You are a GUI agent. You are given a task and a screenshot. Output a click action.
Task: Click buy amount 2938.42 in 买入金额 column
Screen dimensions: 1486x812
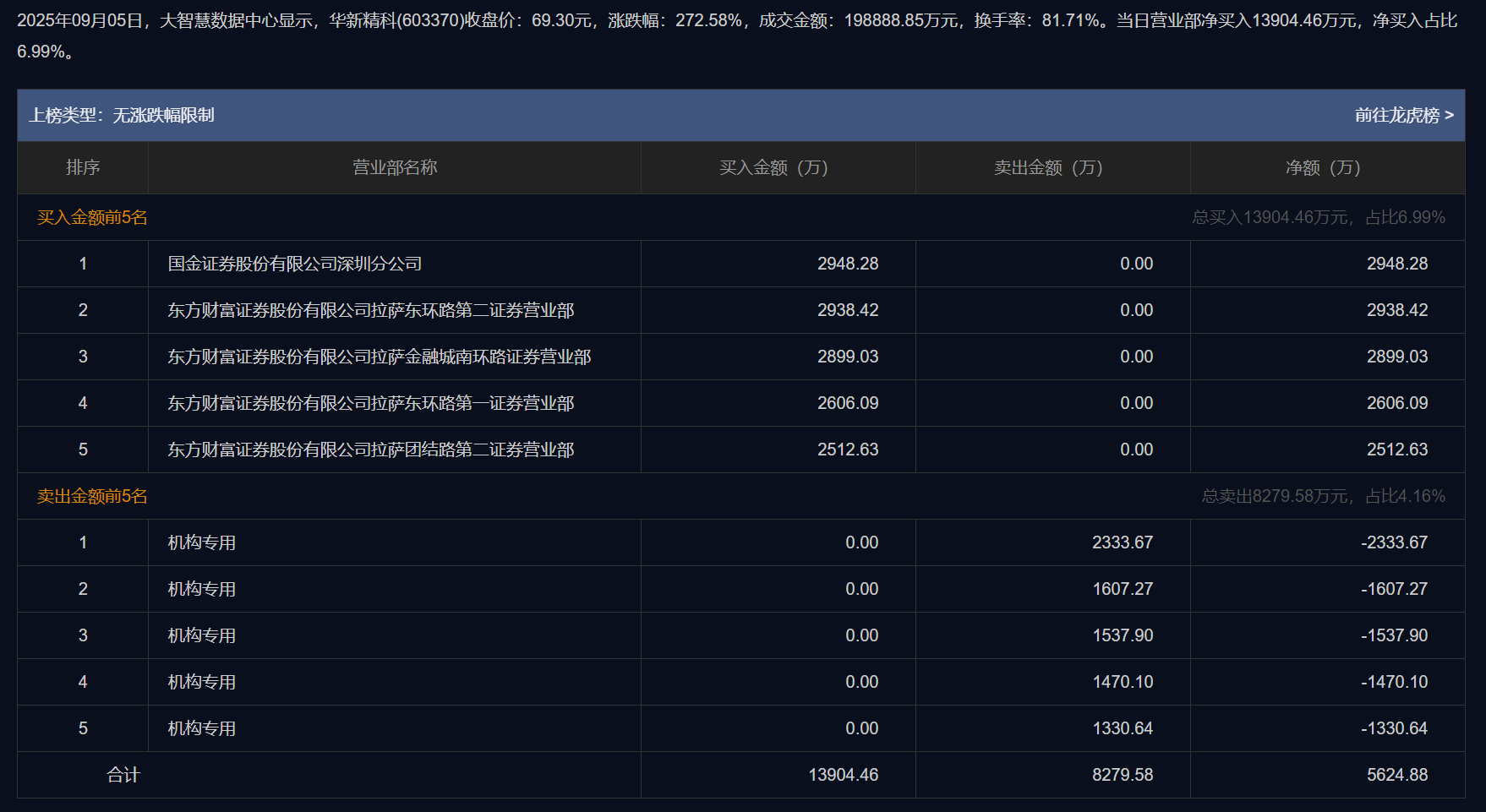point(848,310)
